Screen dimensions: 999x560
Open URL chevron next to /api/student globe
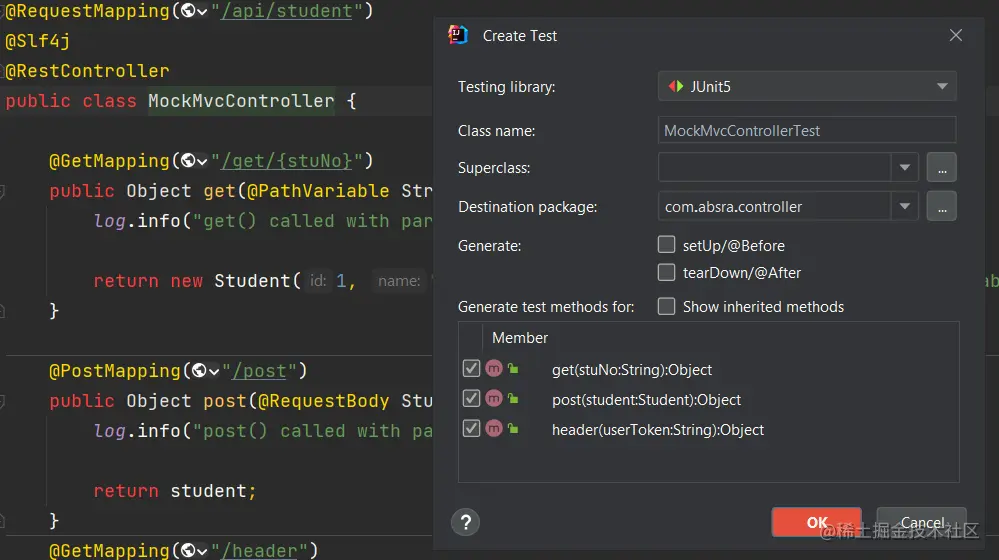pyautogui.click(x=203, y=12)
